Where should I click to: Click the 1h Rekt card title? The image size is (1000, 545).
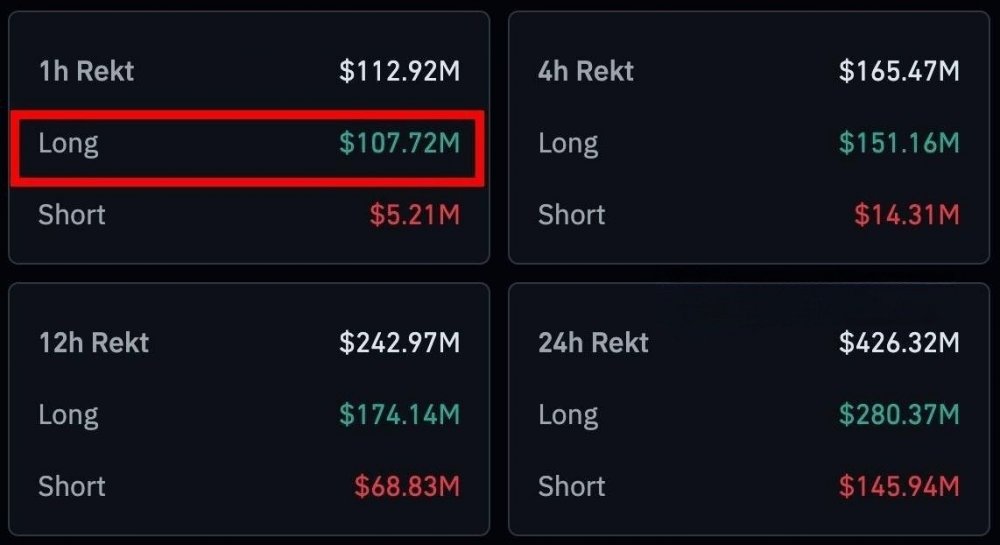[x=86, y=72]
